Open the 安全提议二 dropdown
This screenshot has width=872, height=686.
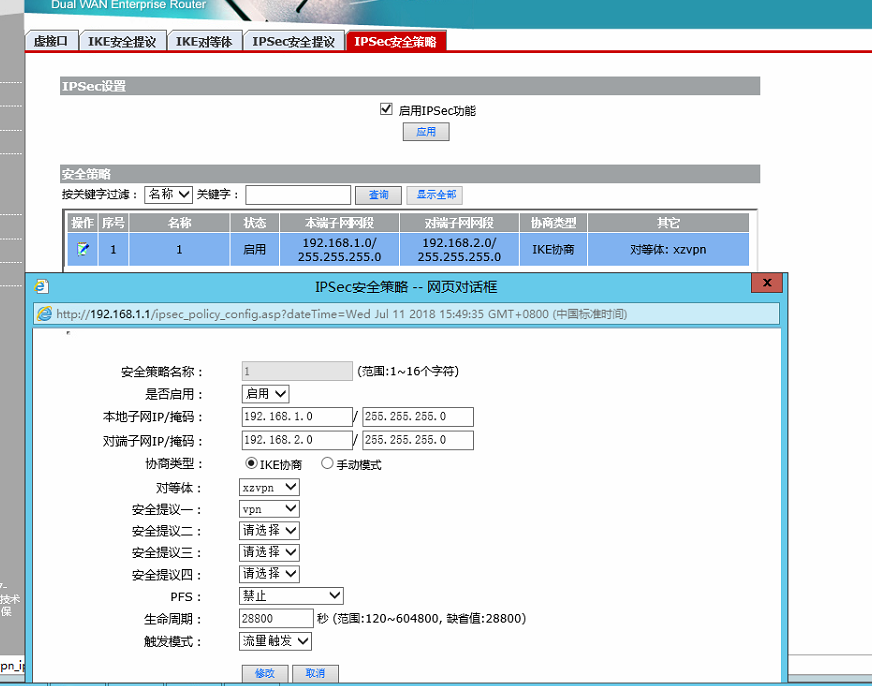[x=269, y=531]
